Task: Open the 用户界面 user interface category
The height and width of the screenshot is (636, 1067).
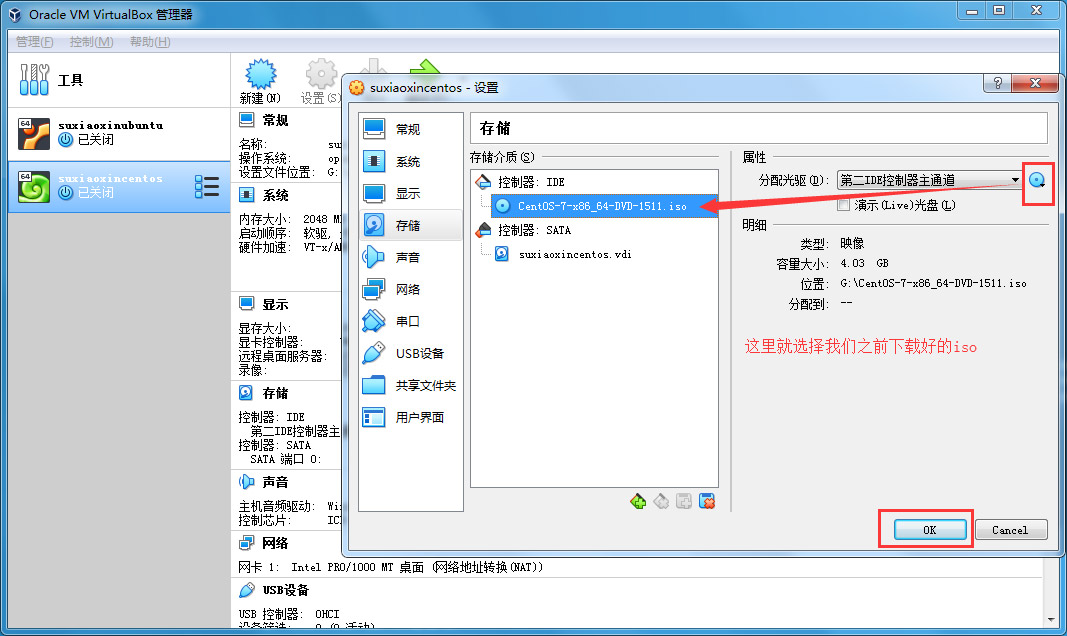Action: tap(410, 417)
